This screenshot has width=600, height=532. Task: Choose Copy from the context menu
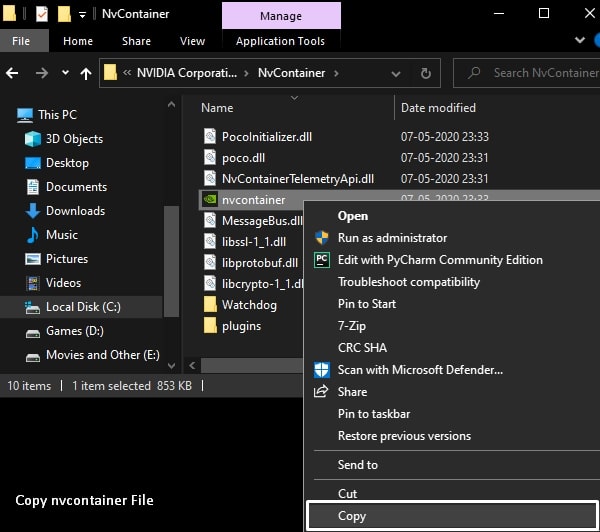pyautogui.click(x=452, y=516)
